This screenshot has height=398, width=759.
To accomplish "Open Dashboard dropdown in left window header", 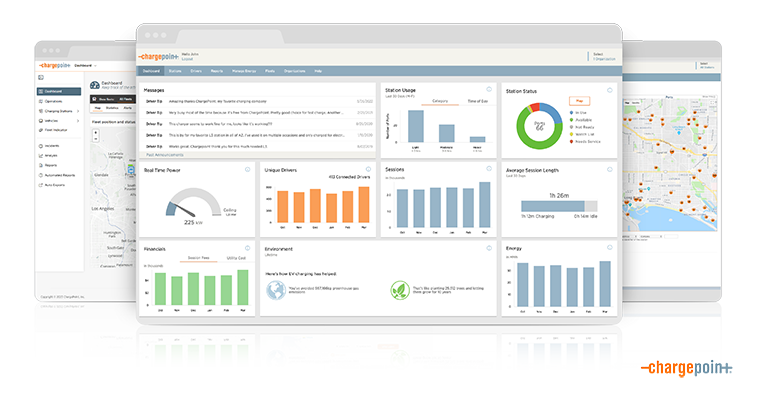I will click(x=85, y=65).
